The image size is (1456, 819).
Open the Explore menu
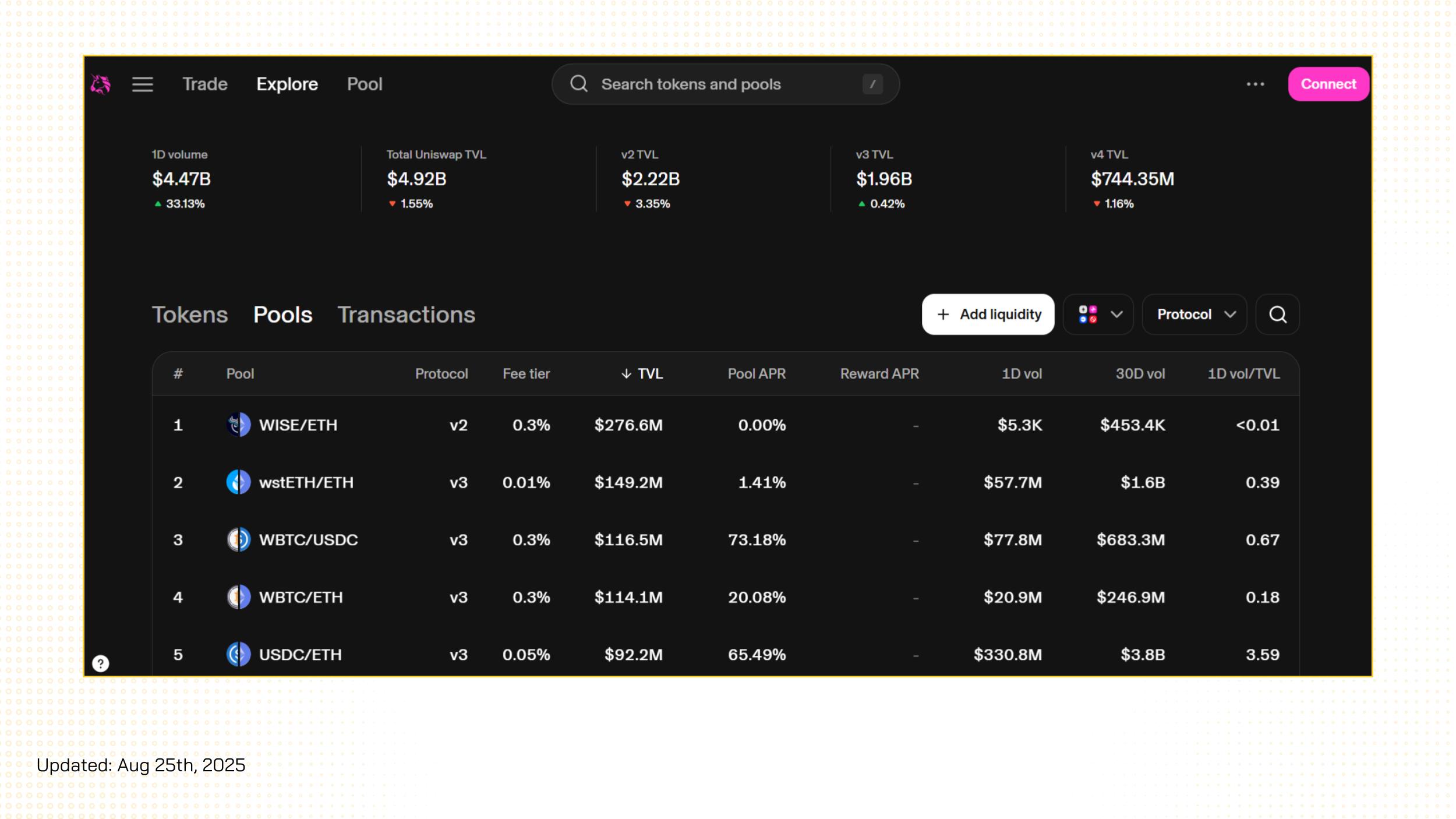coord(287,84)
